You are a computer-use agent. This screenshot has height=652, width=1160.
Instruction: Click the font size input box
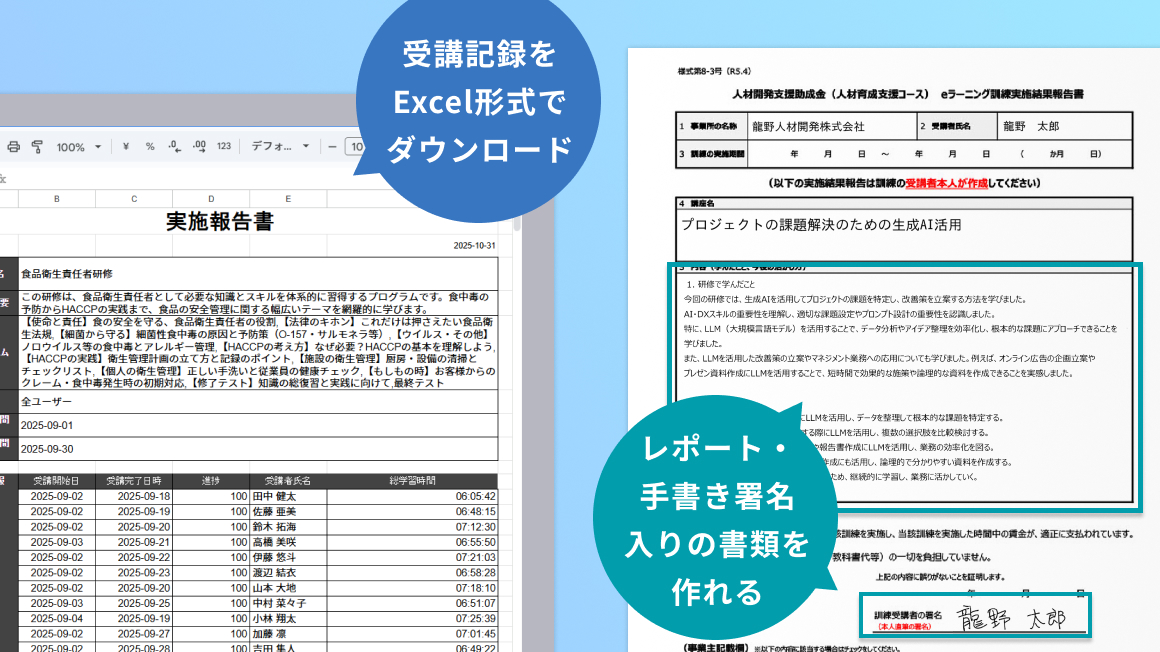355,147
